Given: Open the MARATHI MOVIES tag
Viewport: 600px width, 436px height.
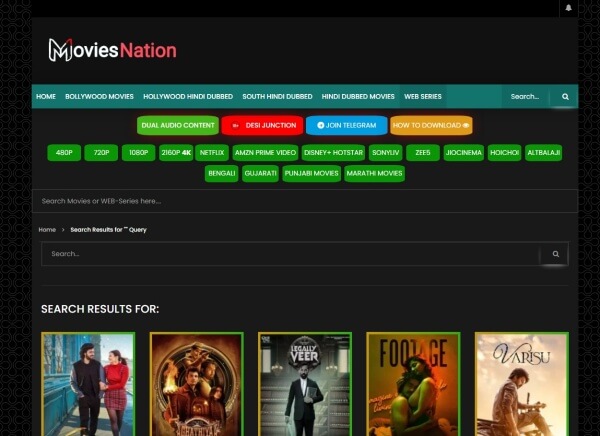Looking at the screenshot, I should 374,173.
